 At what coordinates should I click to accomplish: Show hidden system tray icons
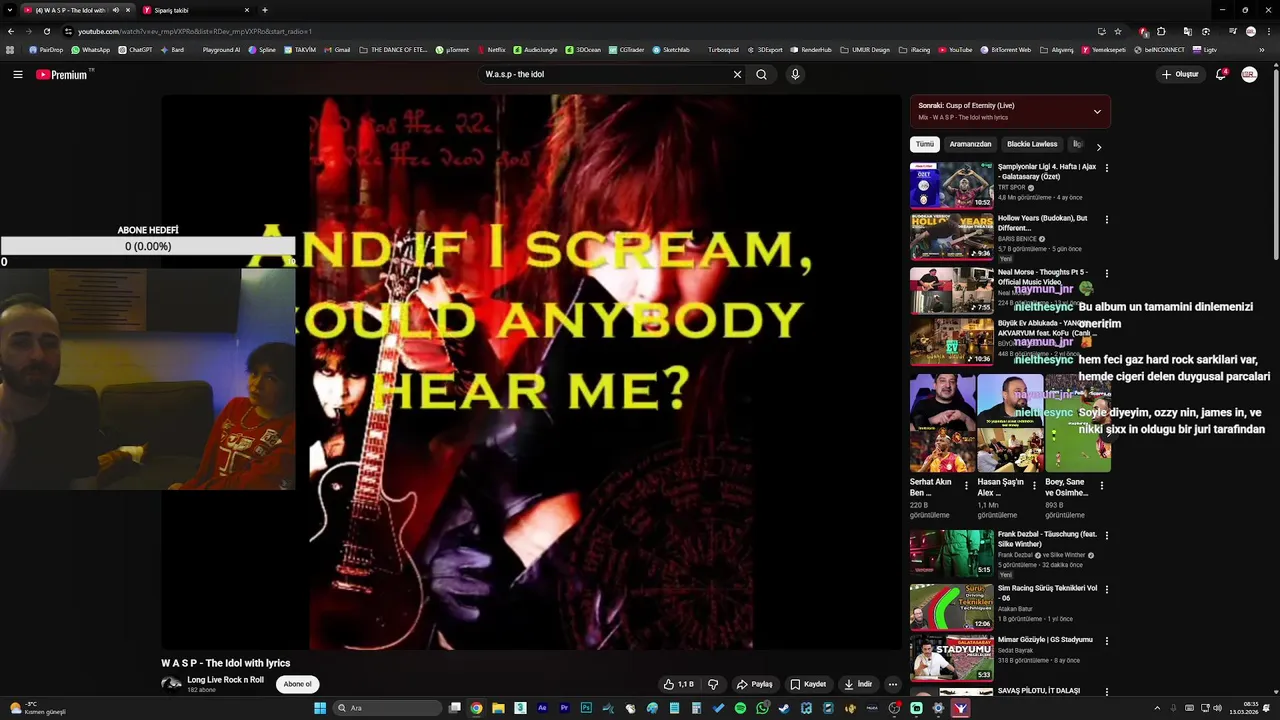click(1157, 708)
